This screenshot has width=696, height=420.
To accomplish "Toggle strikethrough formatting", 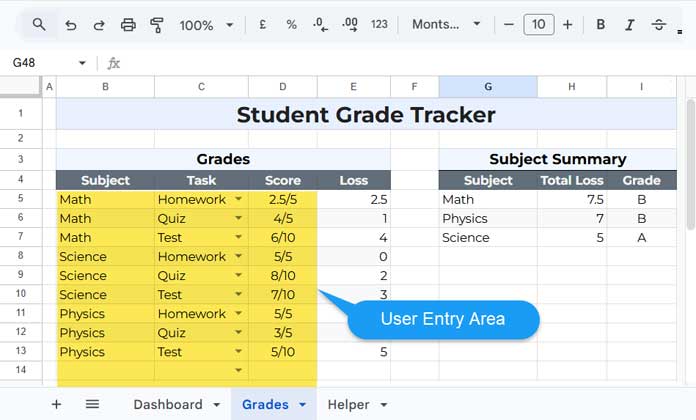I will 659,25.
